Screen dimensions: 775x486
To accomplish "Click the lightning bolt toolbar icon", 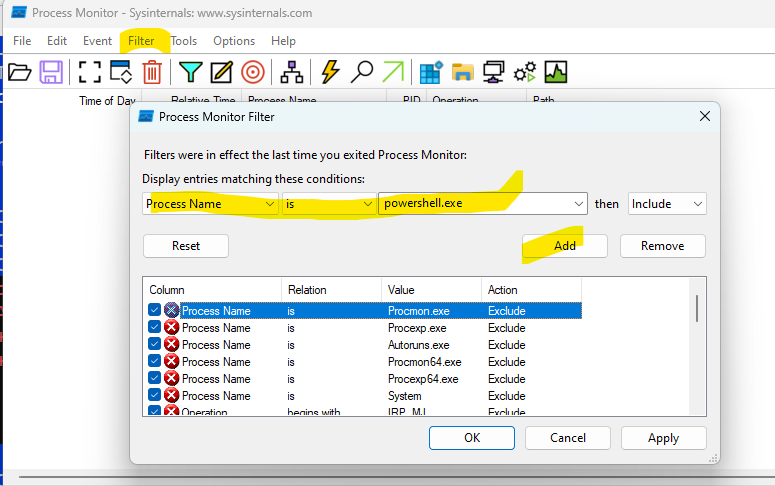I will [330, 72].
